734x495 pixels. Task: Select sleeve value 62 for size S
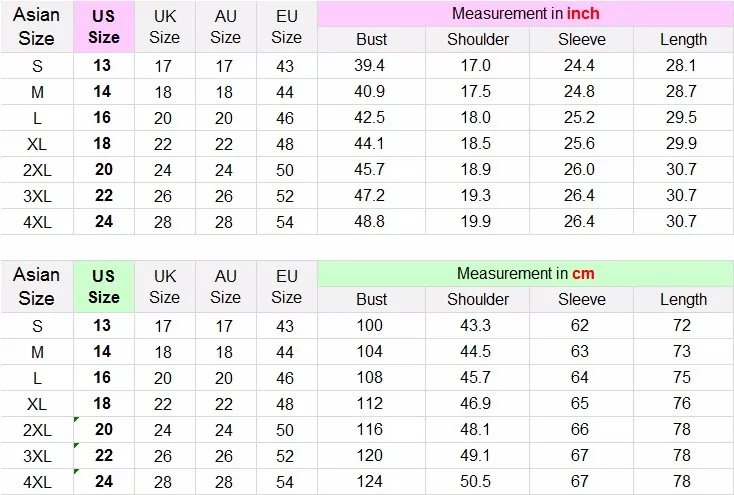click(580, 325)
